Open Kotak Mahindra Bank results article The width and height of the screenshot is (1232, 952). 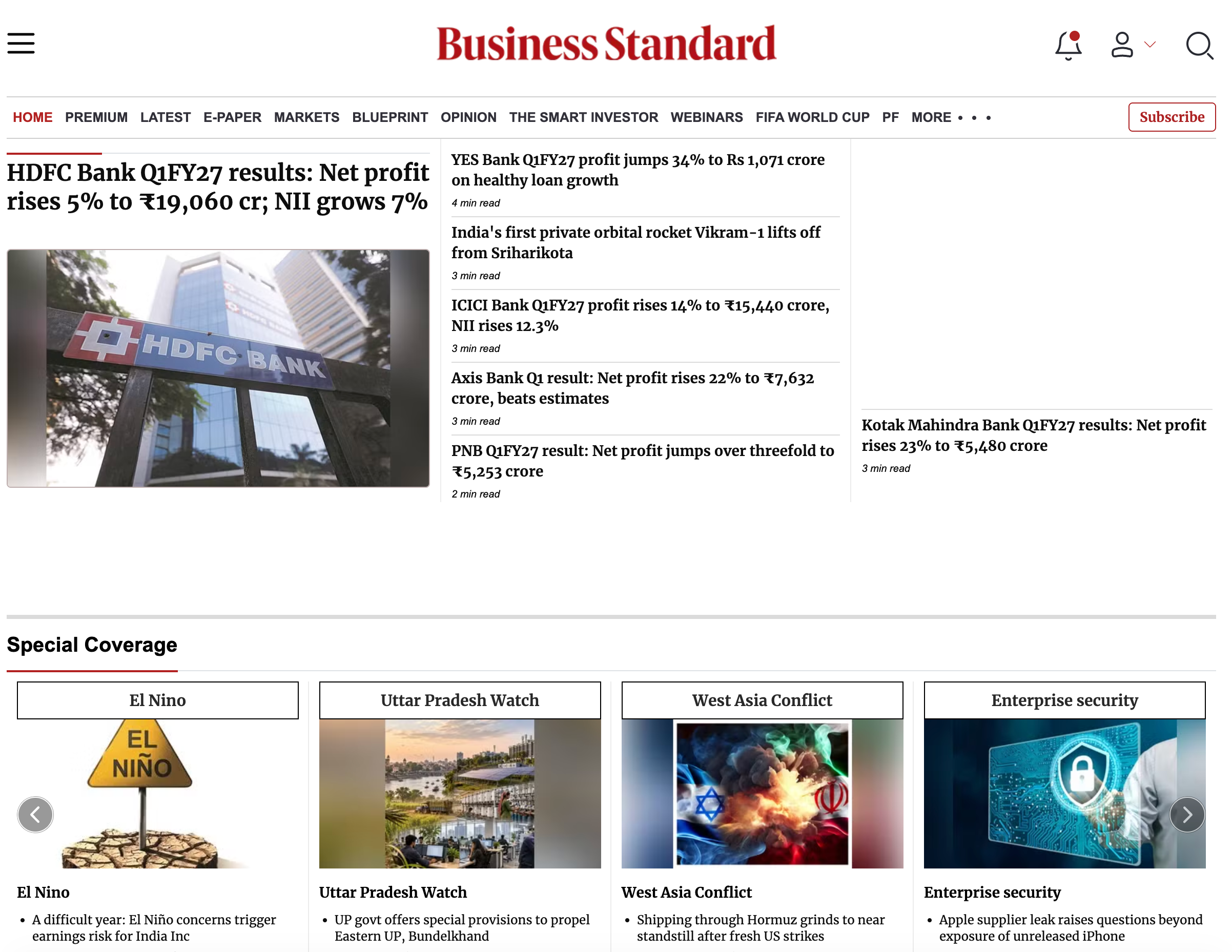pos(1034,436)
